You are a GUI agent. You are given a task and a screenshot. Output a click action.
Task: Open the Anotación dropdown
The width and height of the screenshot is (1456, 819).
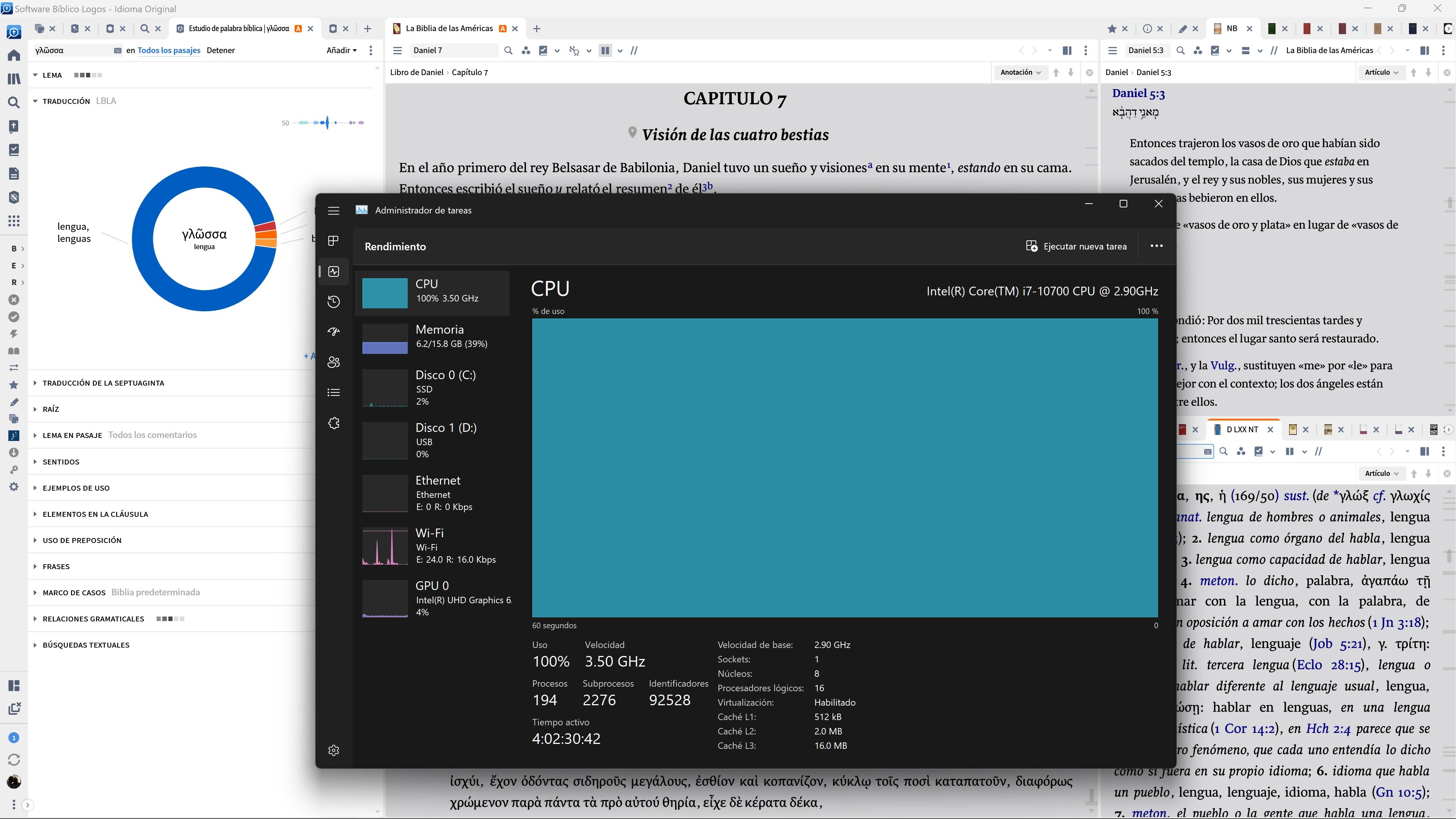pyautogui.click(x=1020, y=72)
